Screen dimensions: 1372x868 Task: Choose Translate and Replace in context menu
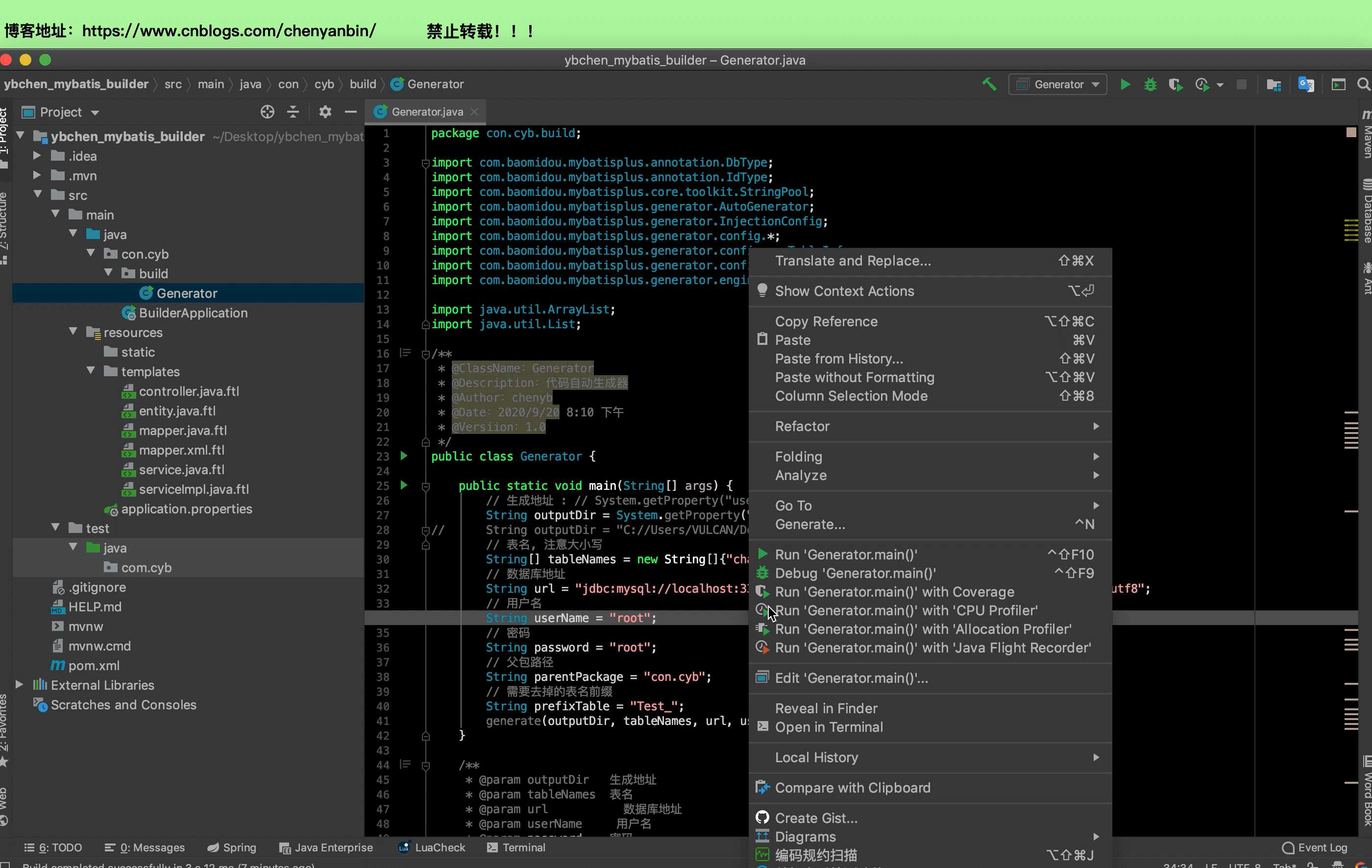[x=930, y=261]
